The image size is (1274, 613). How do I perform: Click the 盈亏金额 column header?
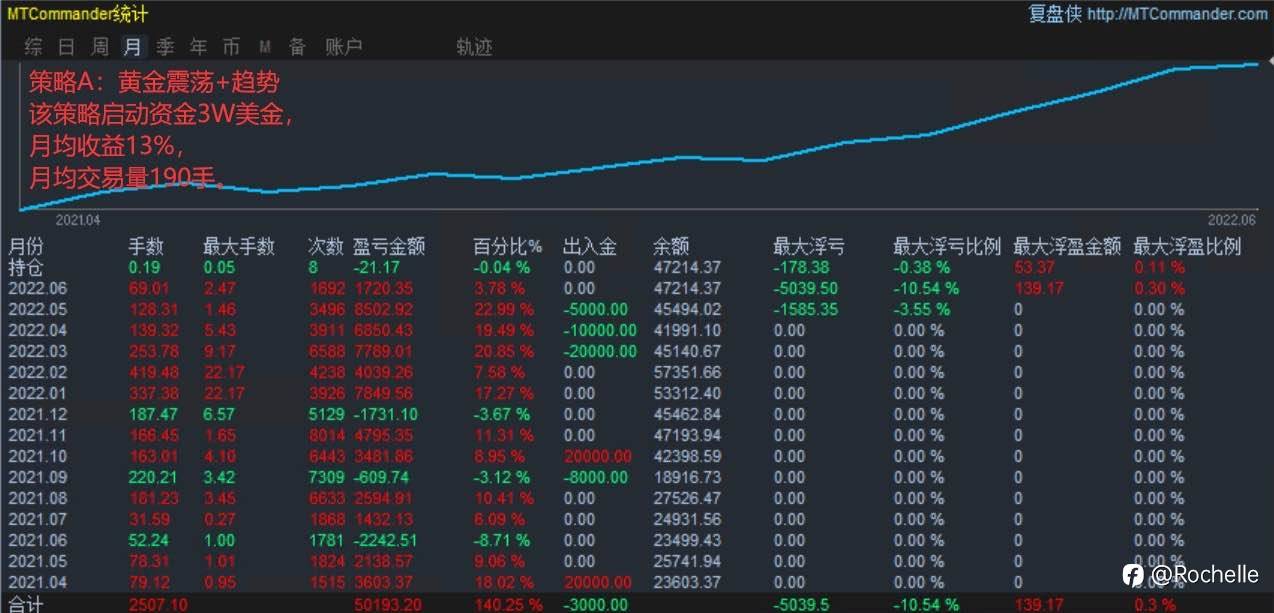coord(390,246)
